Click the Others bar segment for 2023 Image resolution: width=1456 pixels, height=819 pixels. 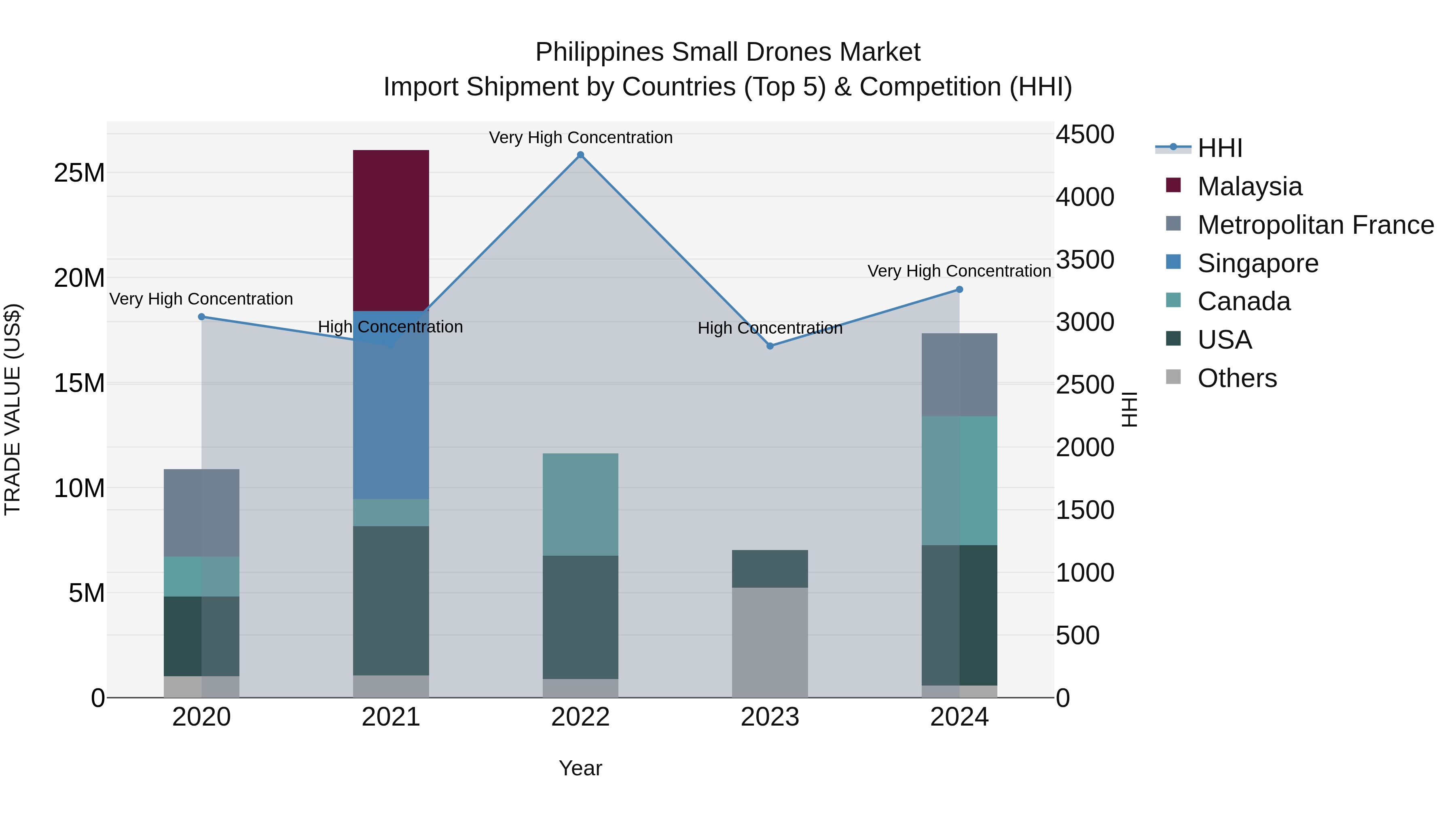(770, 643)
